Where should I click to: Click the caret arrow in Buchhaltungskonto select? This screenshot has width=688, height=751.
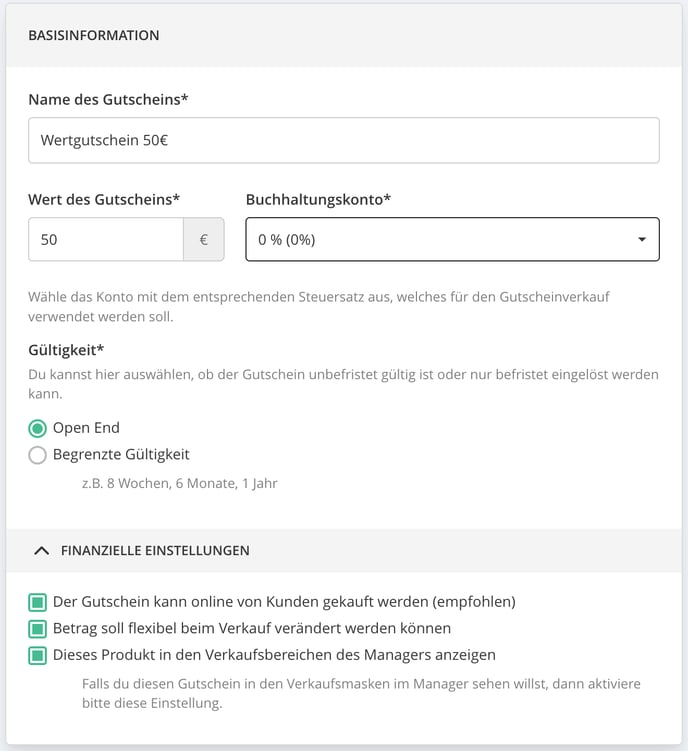point(642,239)
